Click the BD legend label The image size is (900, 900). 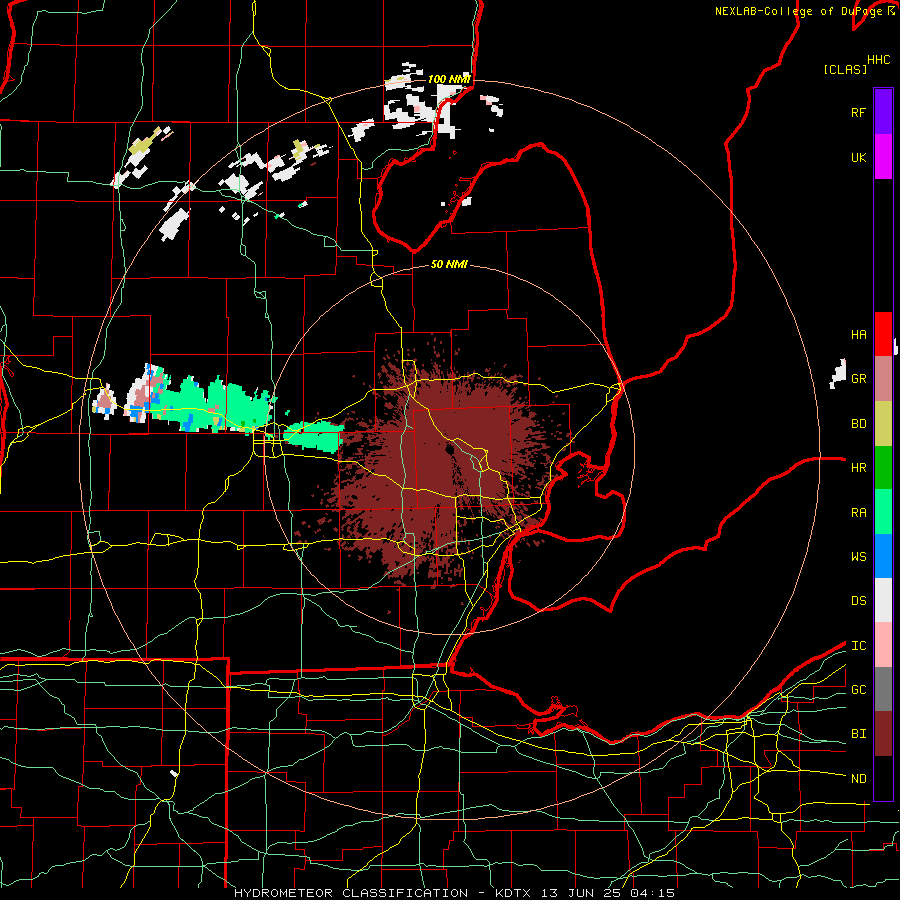(x=858, y=424)
